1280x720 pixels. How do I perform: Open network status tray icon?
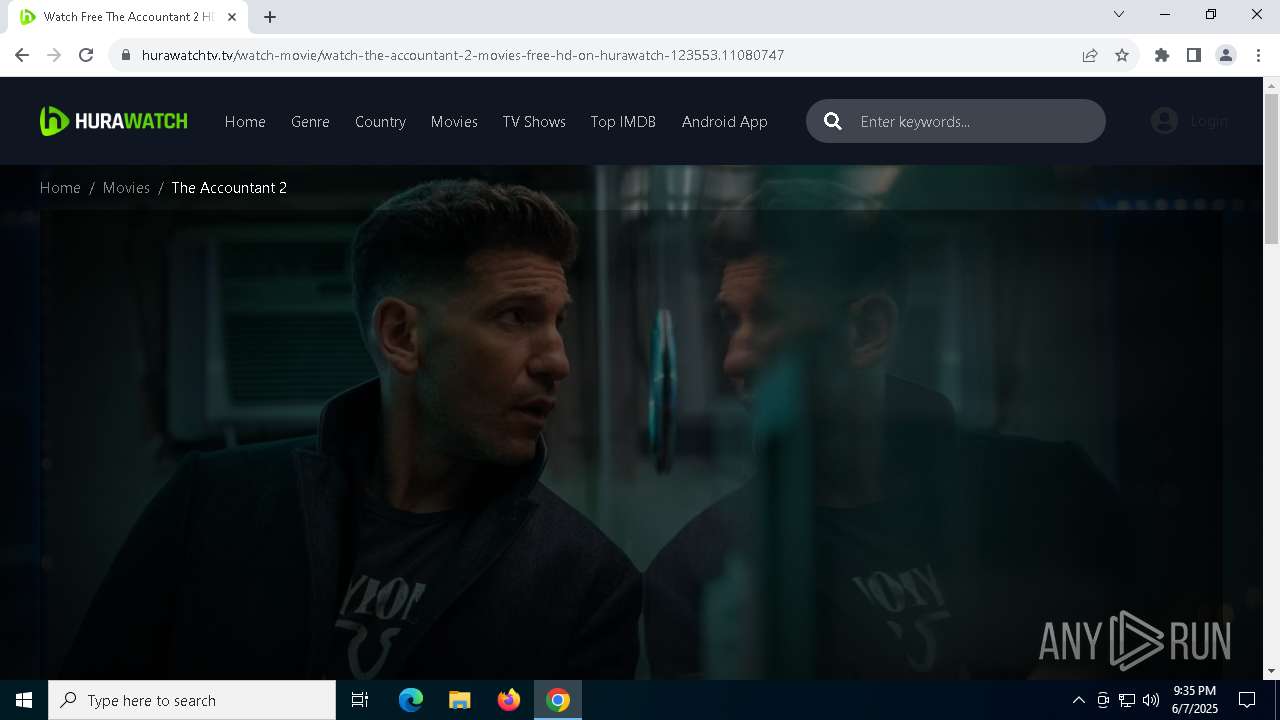(x=1127, y=700)
